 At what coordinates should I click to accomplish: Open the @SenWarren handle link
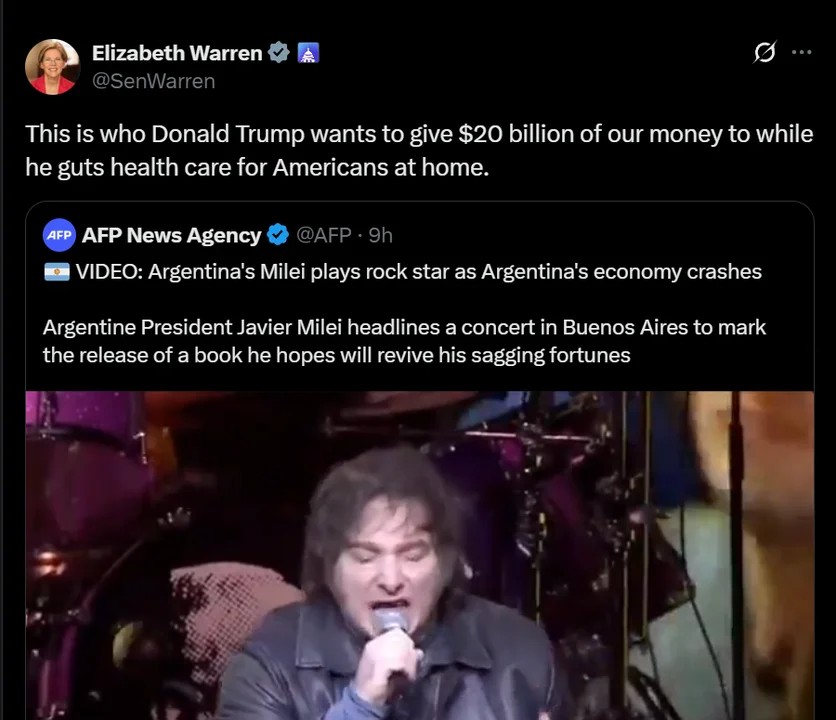pos(154,81)
